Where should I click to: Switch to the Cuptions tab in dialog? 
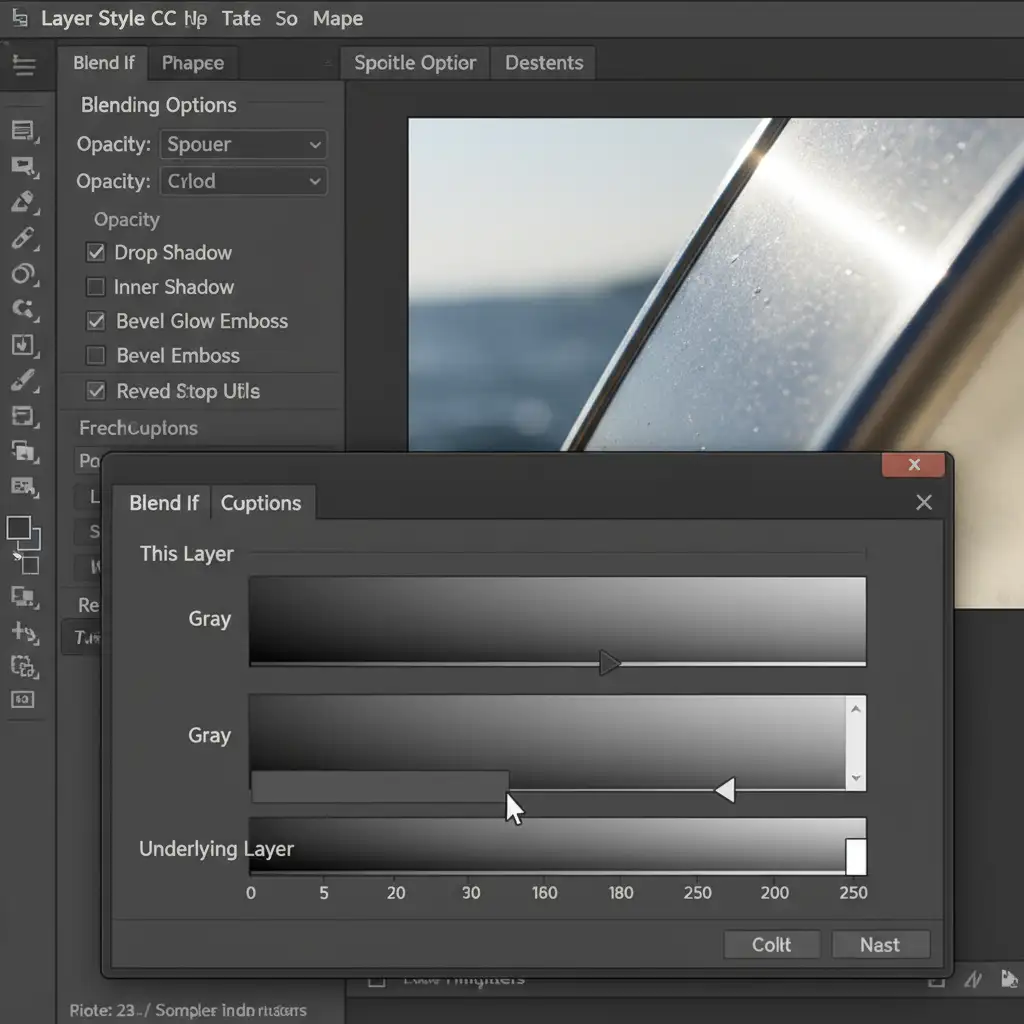click(261, 503)
